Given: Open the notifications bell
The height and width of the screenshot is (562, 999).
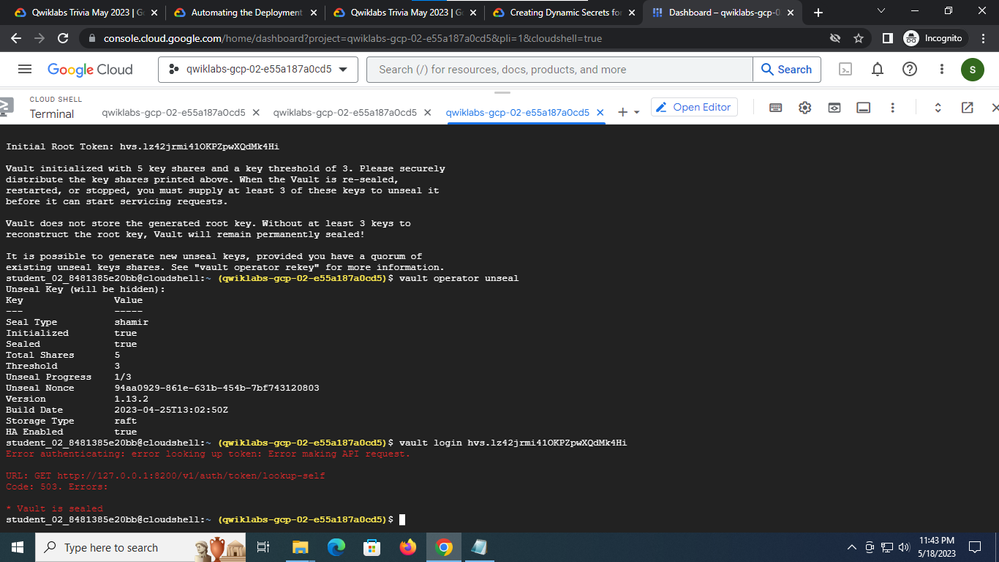Looking at the screenshot, I should click(877, 69).
